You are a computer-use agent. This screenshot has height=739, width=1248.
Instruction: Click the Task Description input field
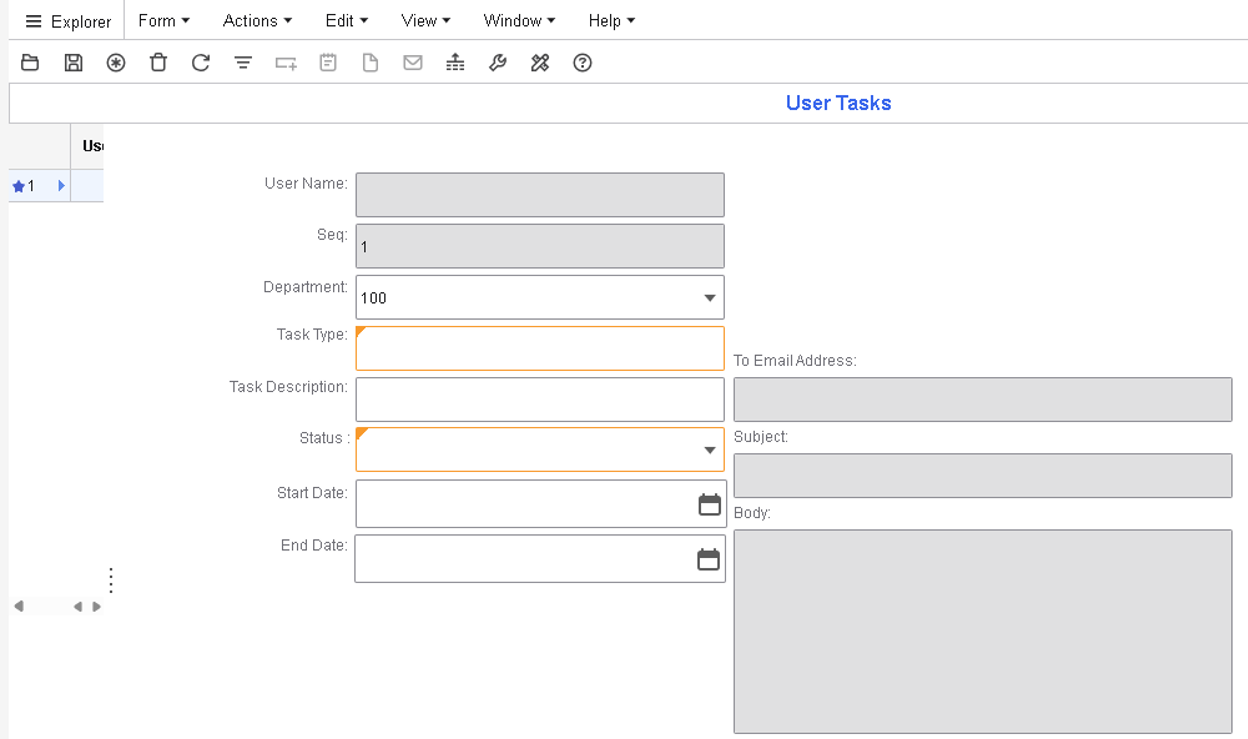pos(540,399)
